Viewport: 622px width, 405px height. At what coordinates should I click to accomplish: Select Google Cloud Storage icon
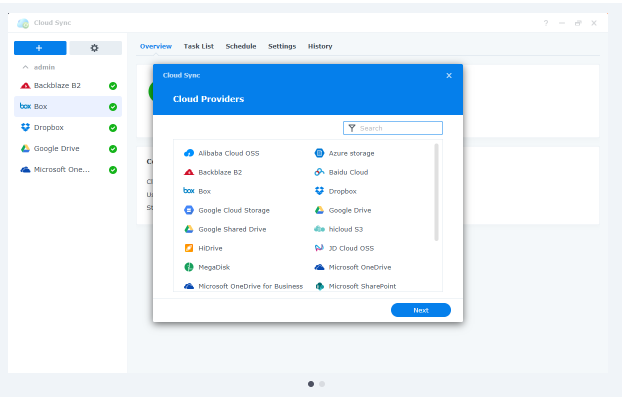click(x=188, y=210)
